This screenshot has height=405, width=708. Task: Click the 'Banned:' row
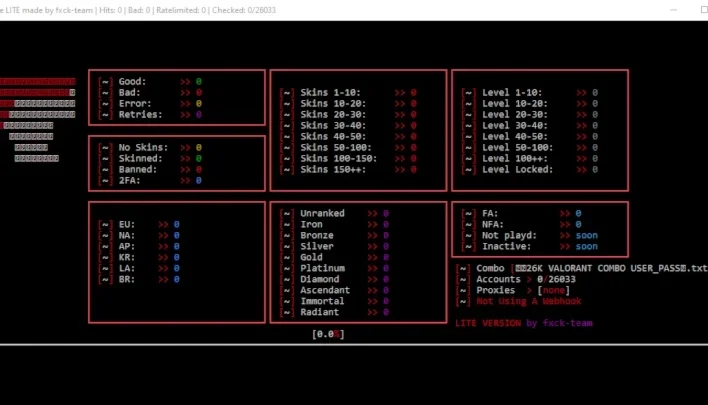150,170
